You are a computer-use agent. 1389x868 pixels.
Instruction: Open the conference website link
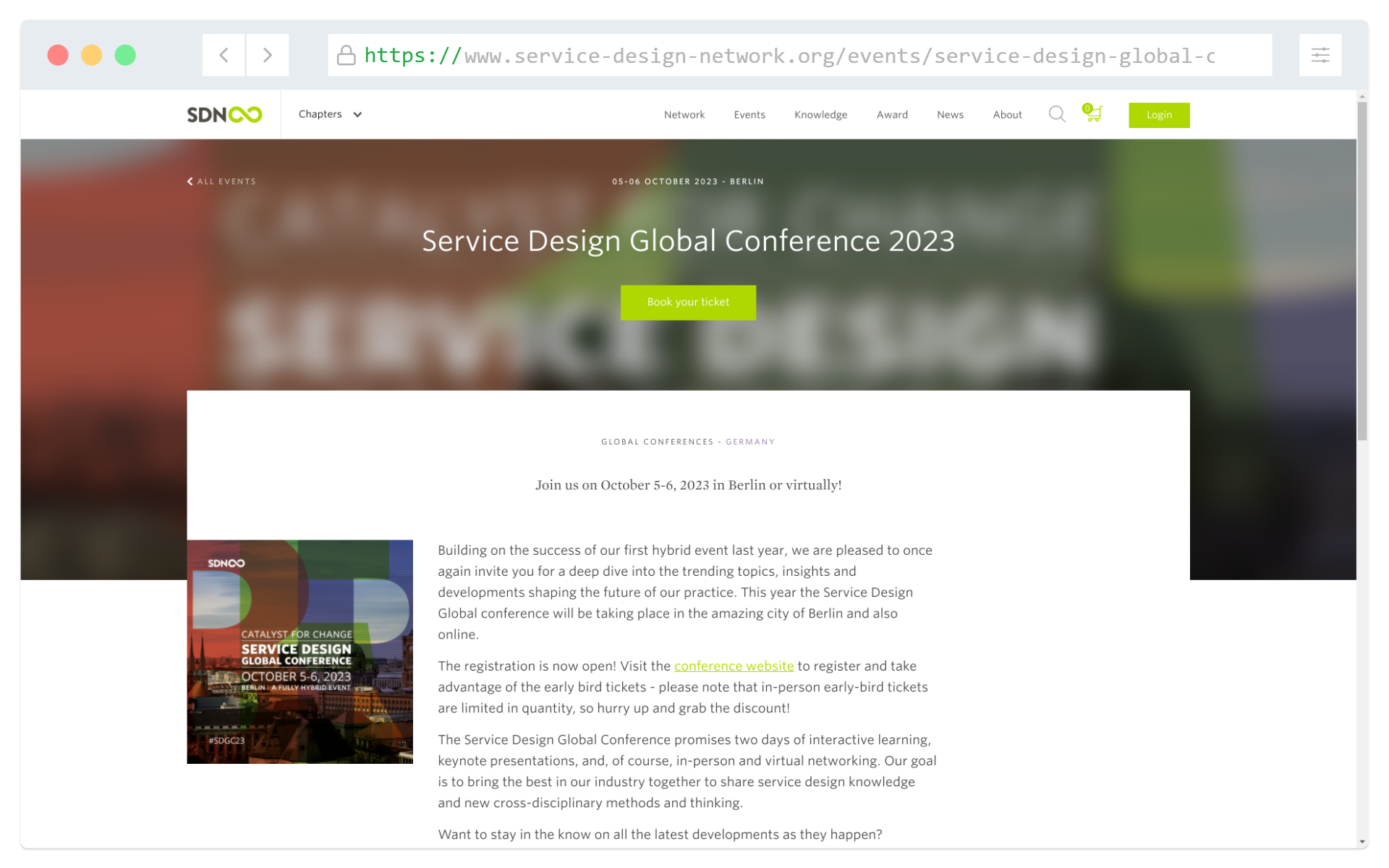coord(734,666)
